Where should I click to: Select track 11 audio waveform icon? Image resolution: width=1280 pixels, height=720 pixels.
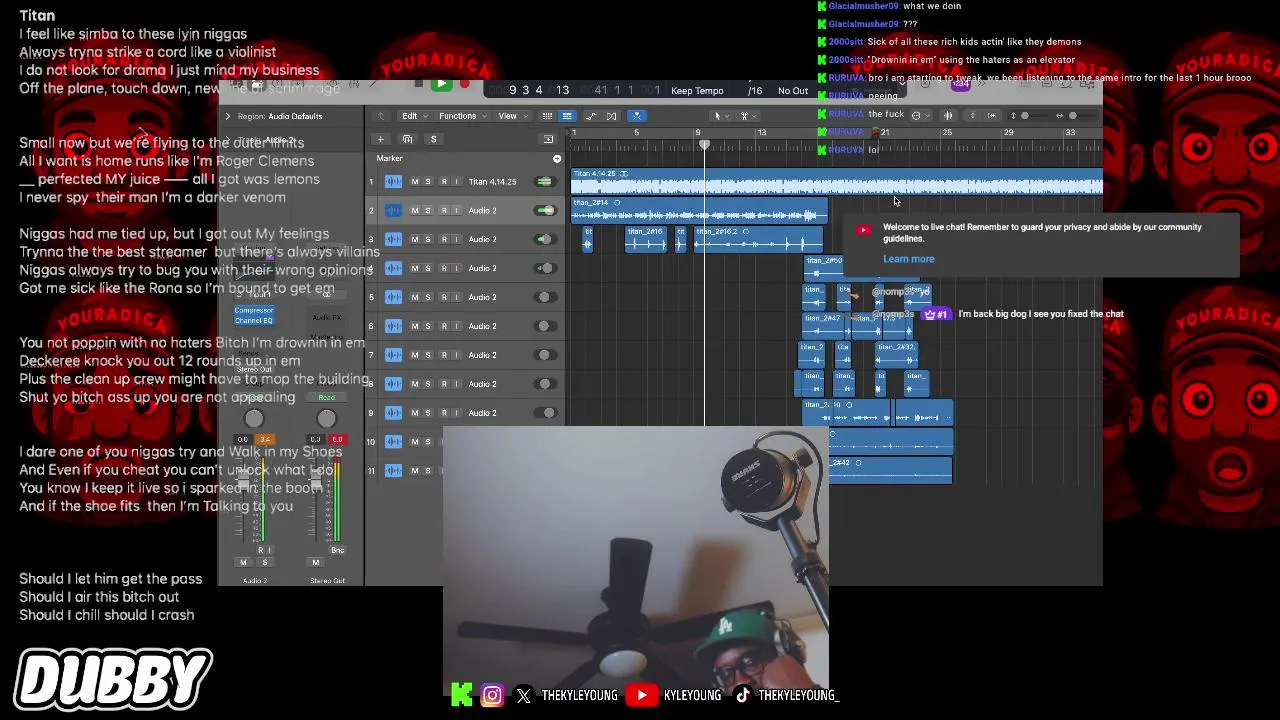393,471
